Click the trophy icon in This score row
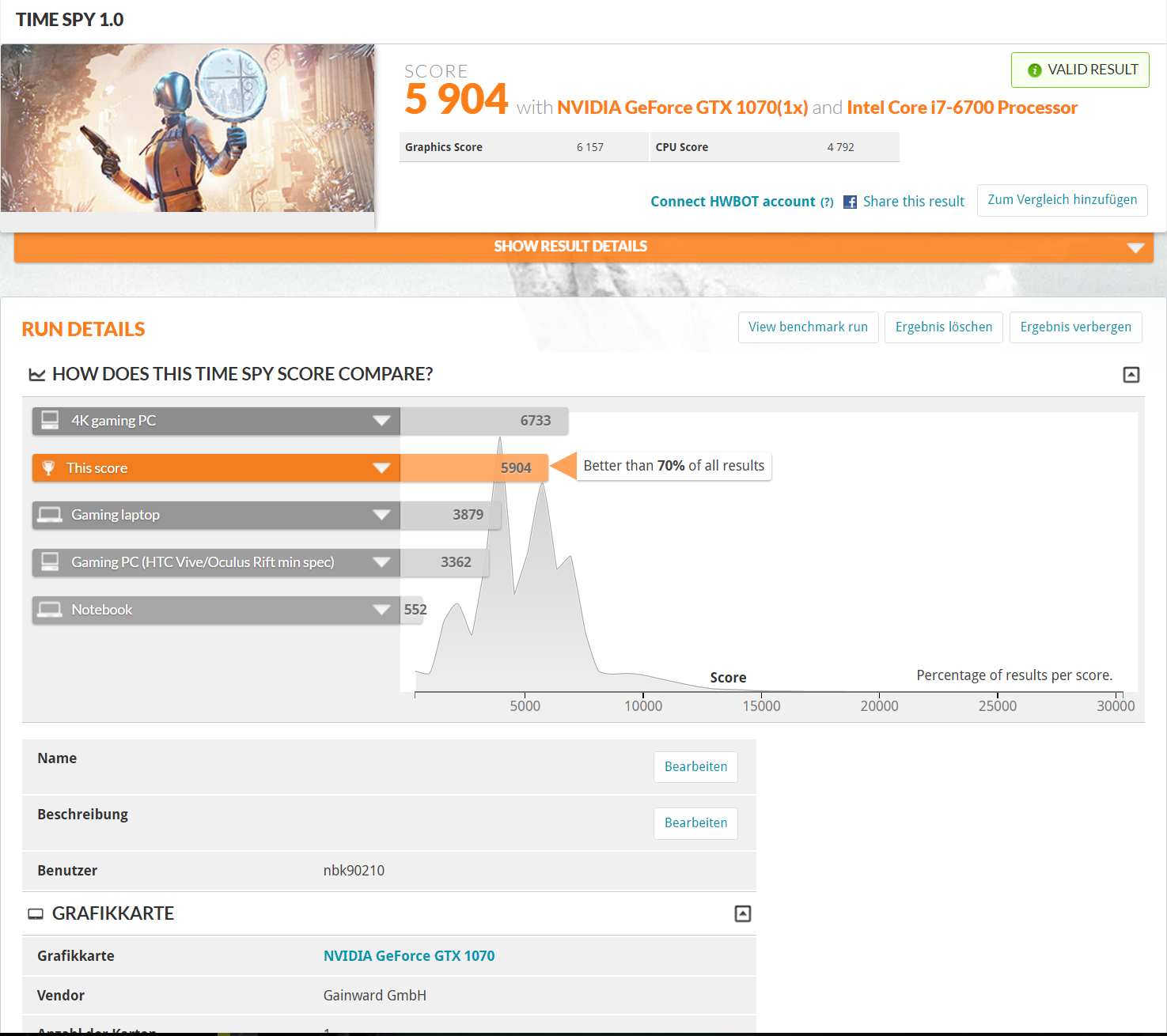The image size is (1167, 1036). [48, 467]
